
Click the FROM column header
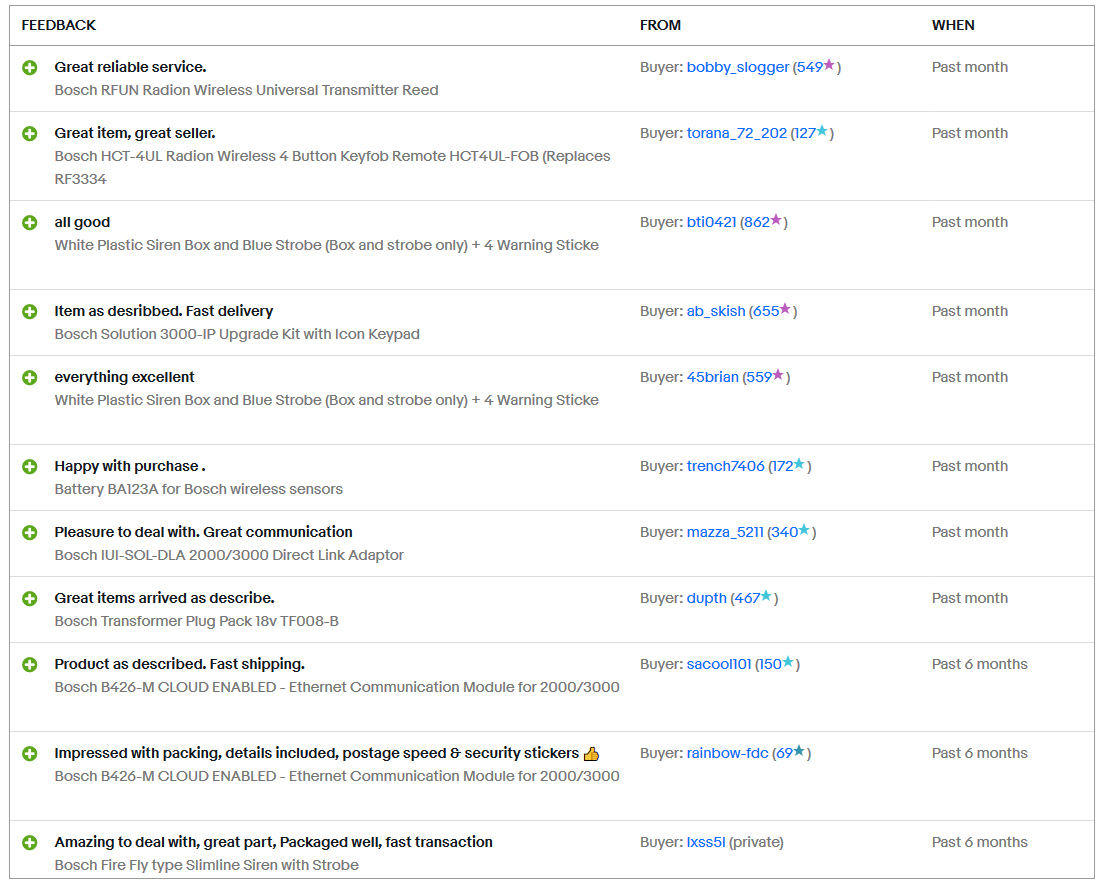pos(660,25)
